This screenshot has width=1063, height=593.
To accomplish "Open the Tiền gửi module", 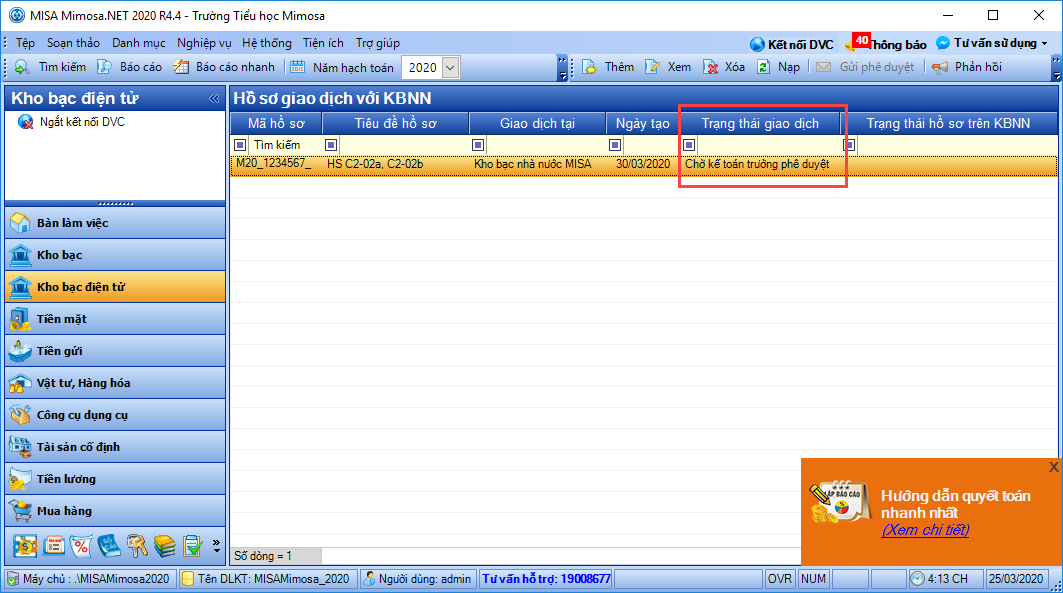I will [x=115, y=351].
